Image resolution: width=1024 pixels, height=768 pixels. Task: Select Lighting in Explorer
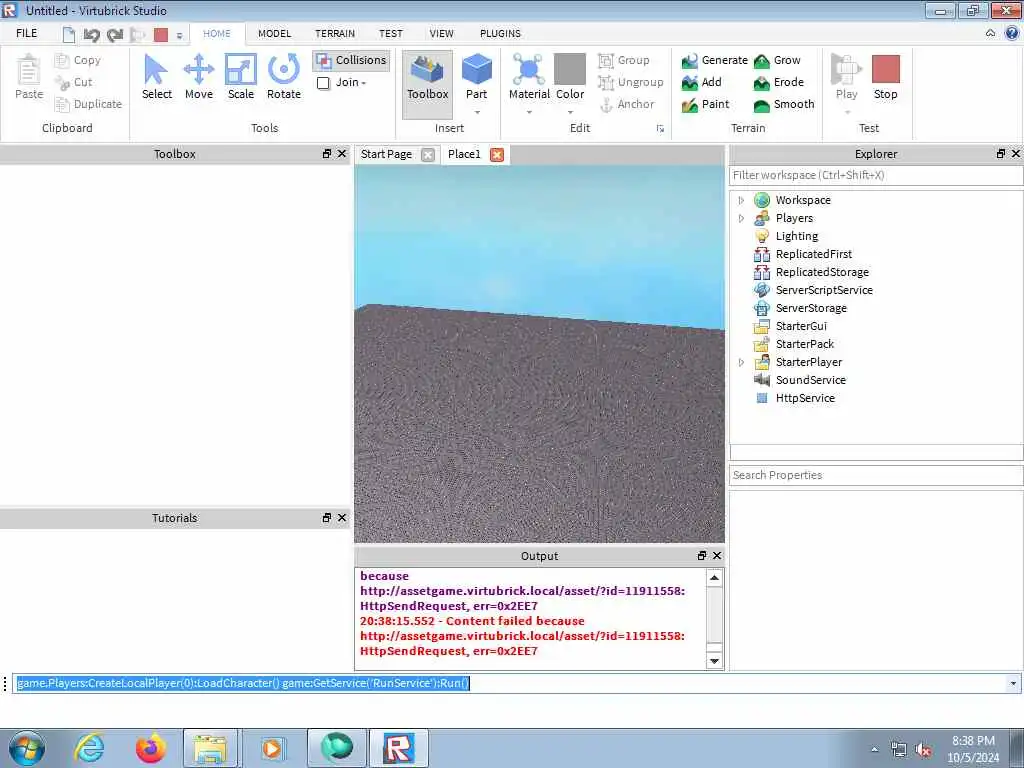[x=797, y=236]
